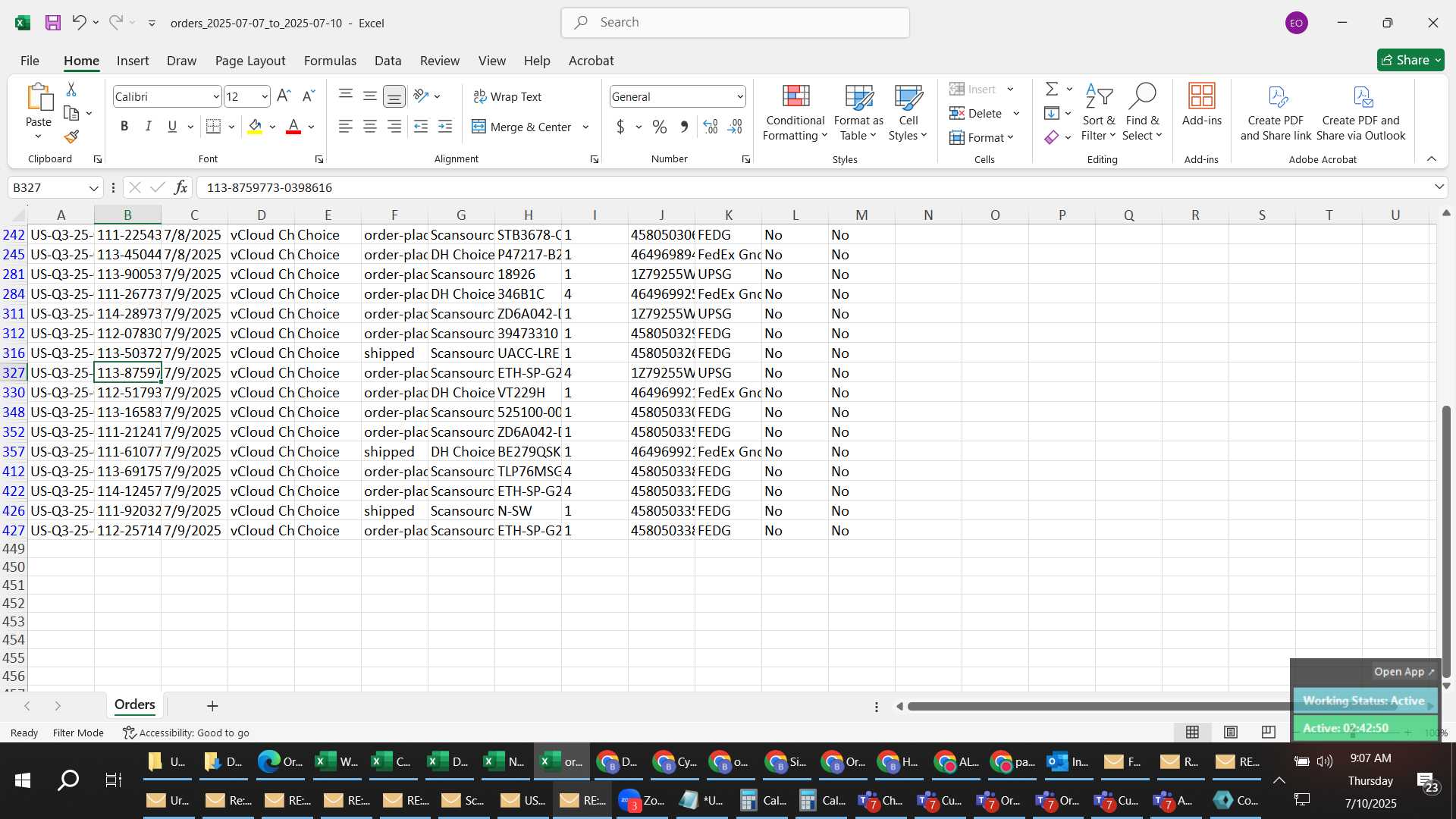Decrease font size with the smaller A icon
The image size is (1456, 819).
click(308, 96)
